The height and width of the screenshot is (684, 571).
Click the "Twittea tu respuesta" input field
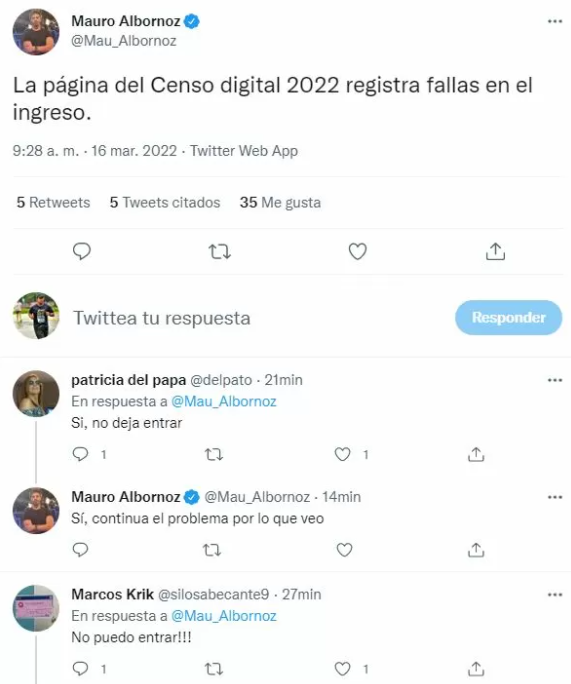pyautogui.click(x=257, y=318)
